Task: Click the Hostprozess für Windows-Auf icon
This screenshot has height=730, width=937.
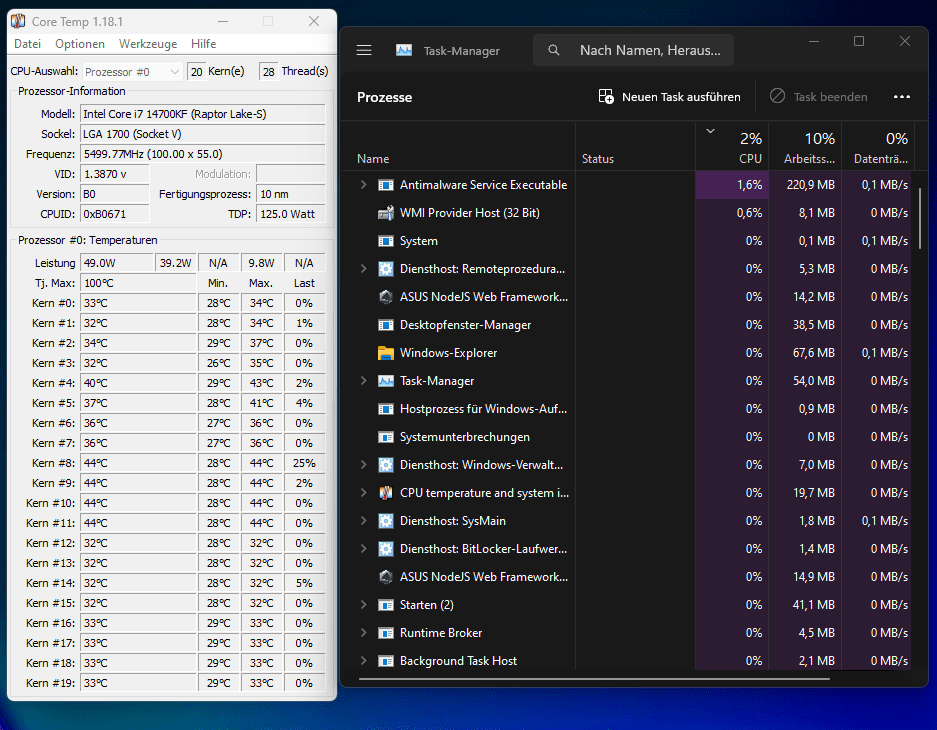Action: [386, 409]
